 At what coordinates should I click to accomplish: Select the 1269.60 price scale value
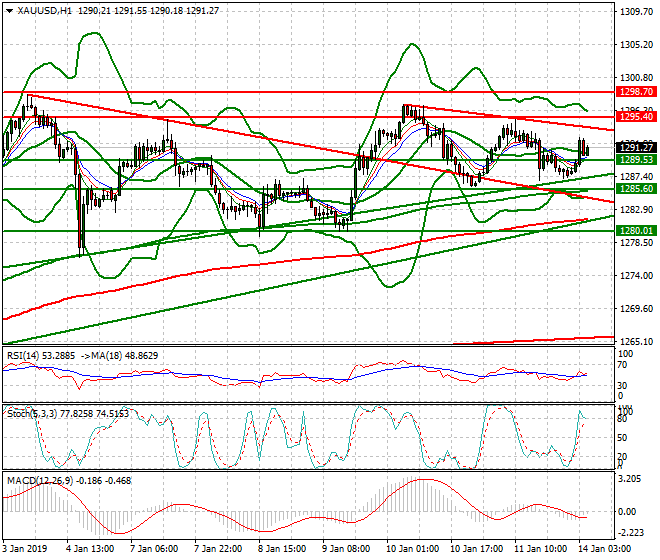click(x=637, y=309)
